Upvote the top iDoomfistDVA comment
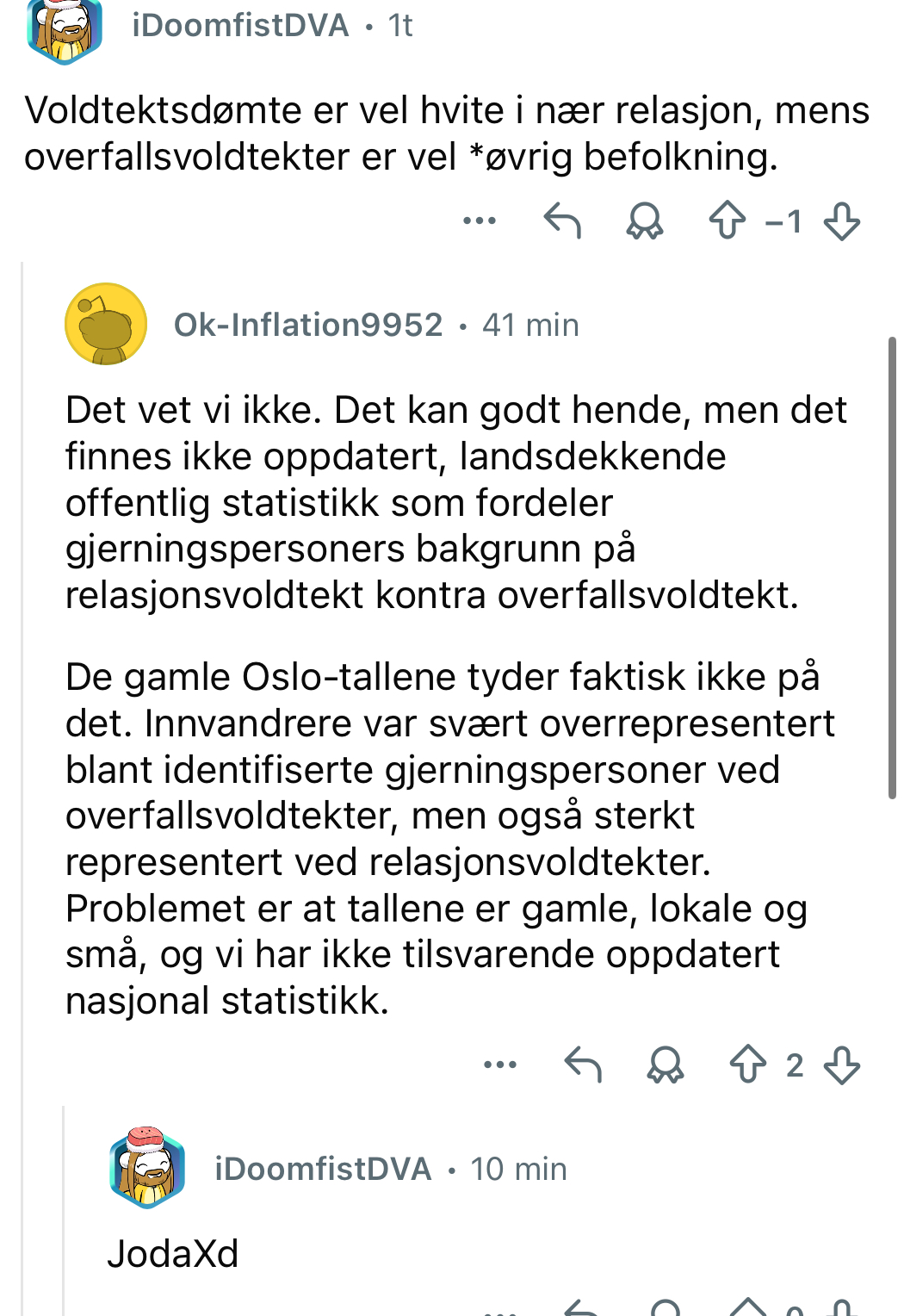This screenshot has width=904, height=1316. coord(727,220)
